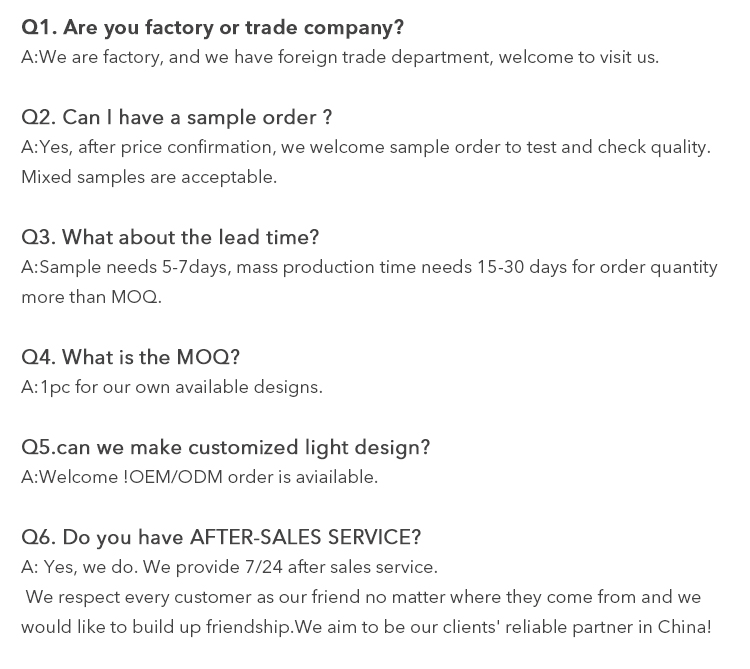Click the answer about foreign trade department
Screen dimensions: 750x669
click(x=340, y=57)
